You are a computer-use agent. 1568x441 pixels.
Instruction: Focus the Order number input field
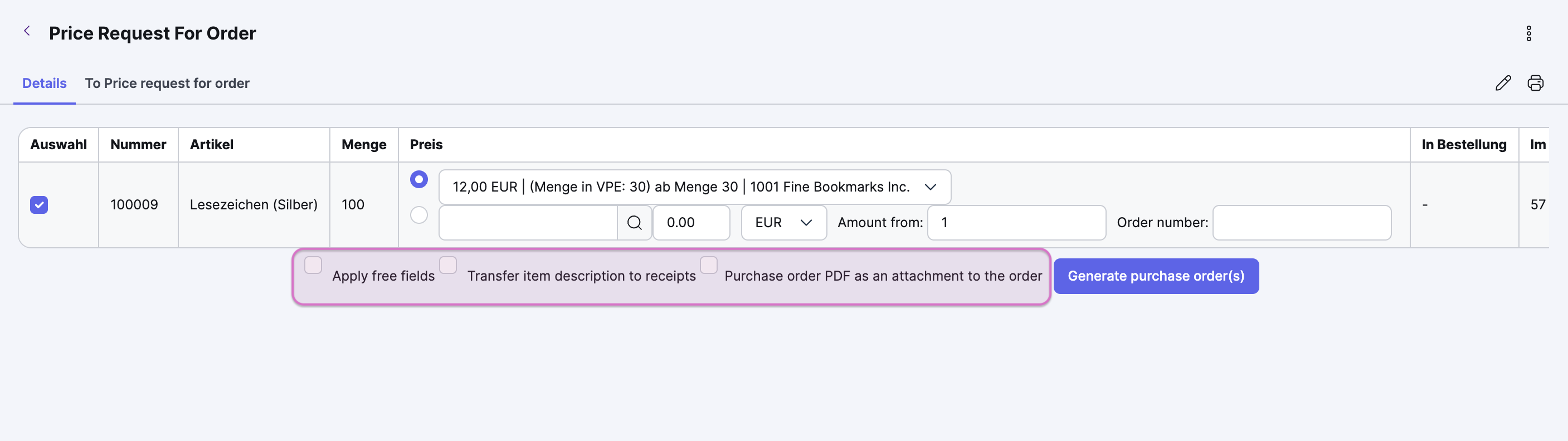pos(1302,223)
